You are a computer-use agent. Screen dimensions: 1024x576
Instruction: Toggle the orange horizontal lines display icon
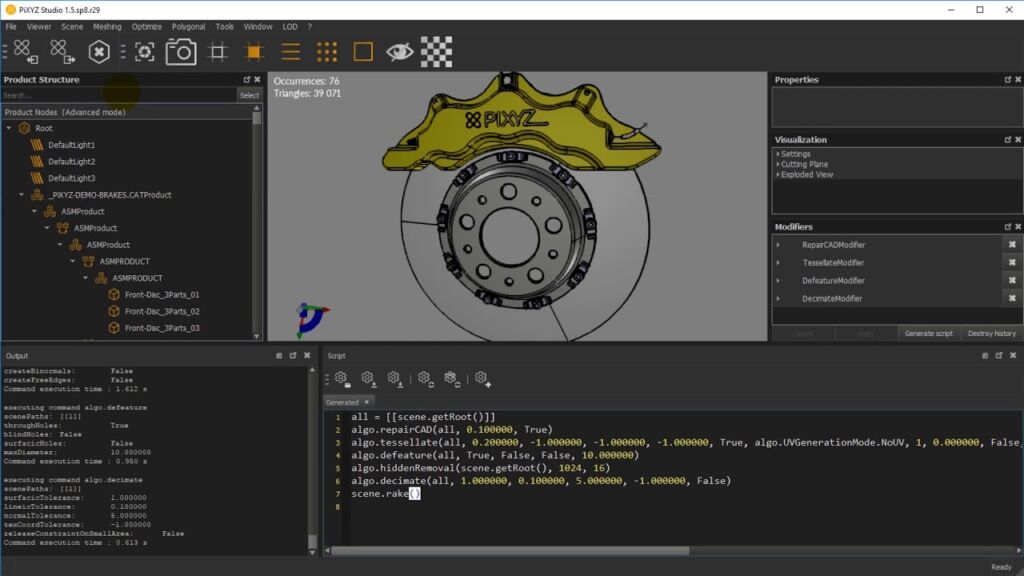(291, 52)
